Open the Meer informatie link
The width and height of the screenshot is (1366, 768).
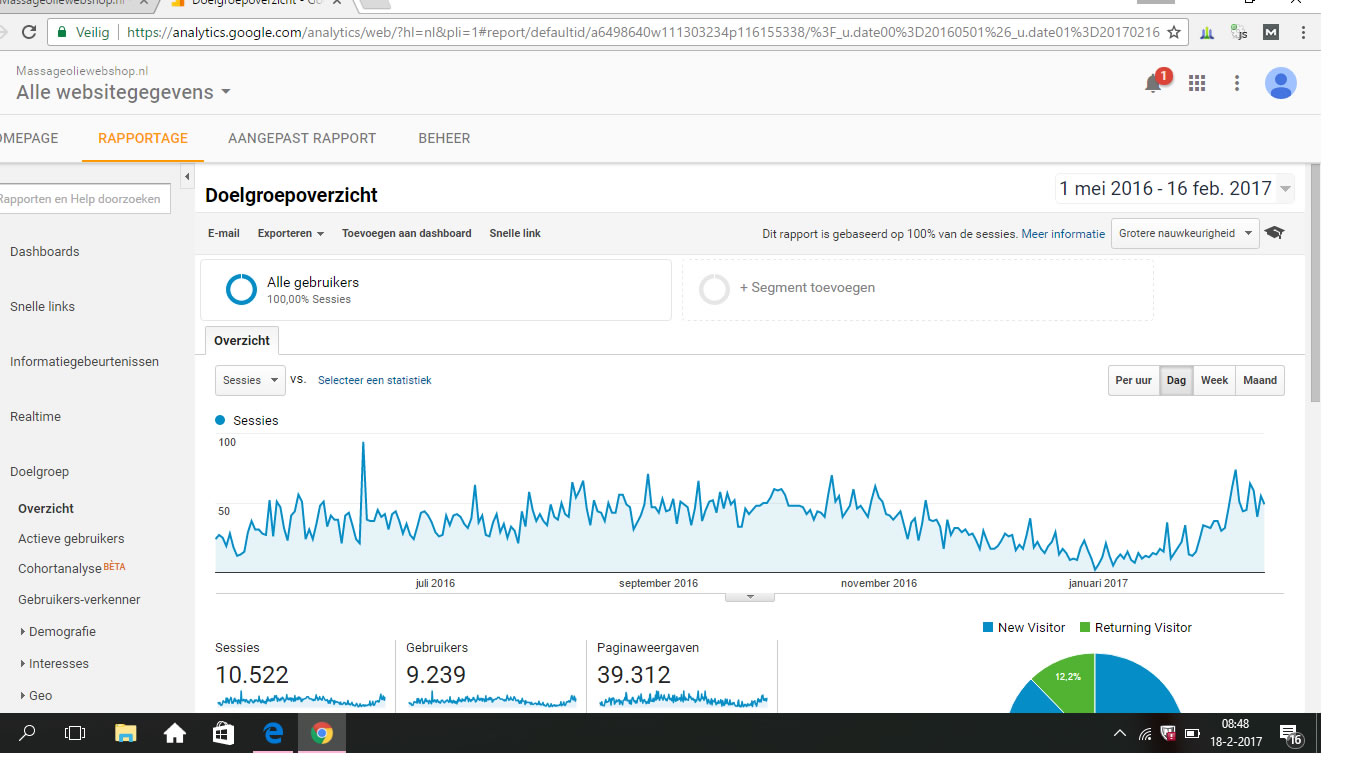[1063, 234]
